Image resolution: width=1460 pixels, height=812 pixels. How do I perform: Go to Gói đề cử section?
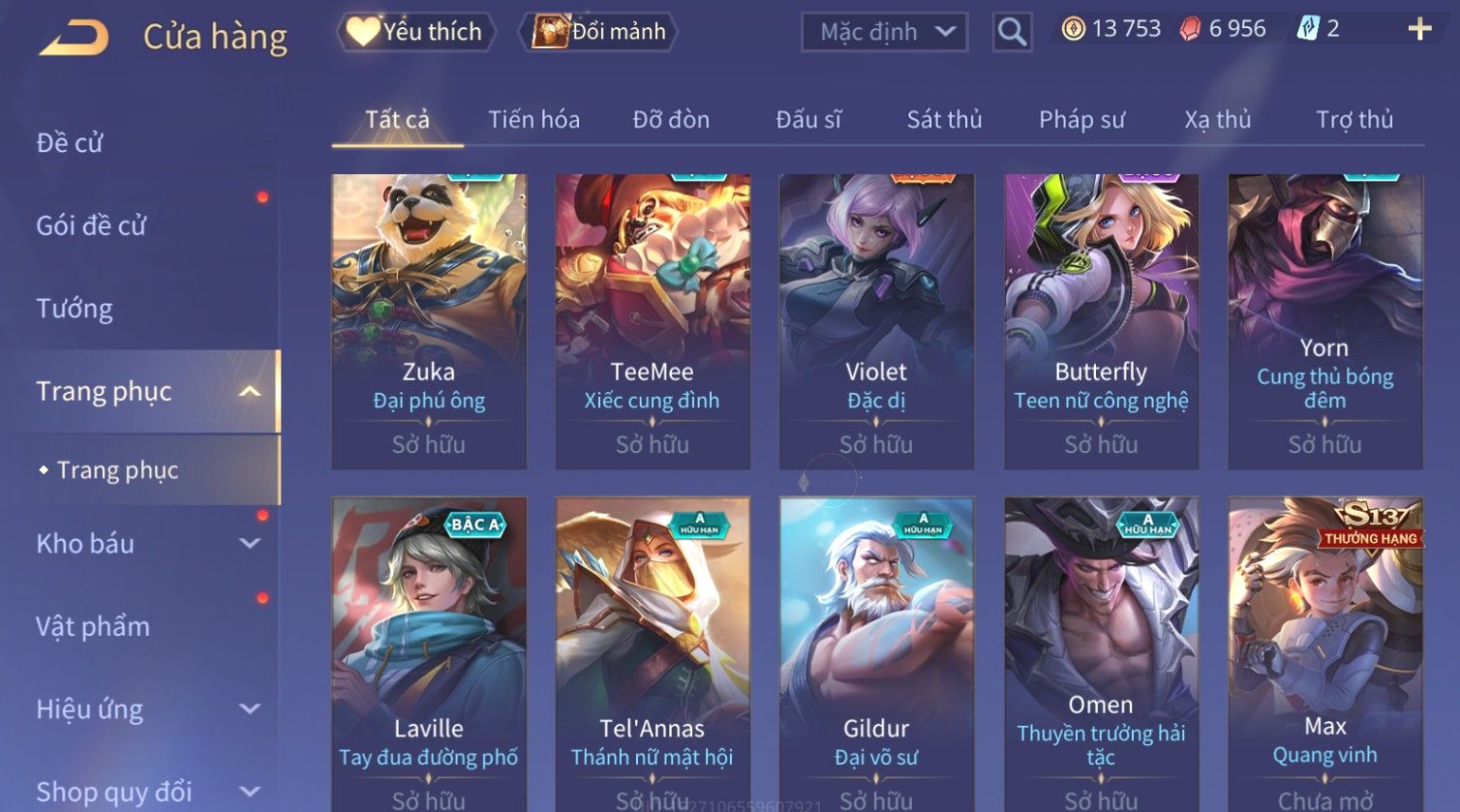[x=91, y=226]
